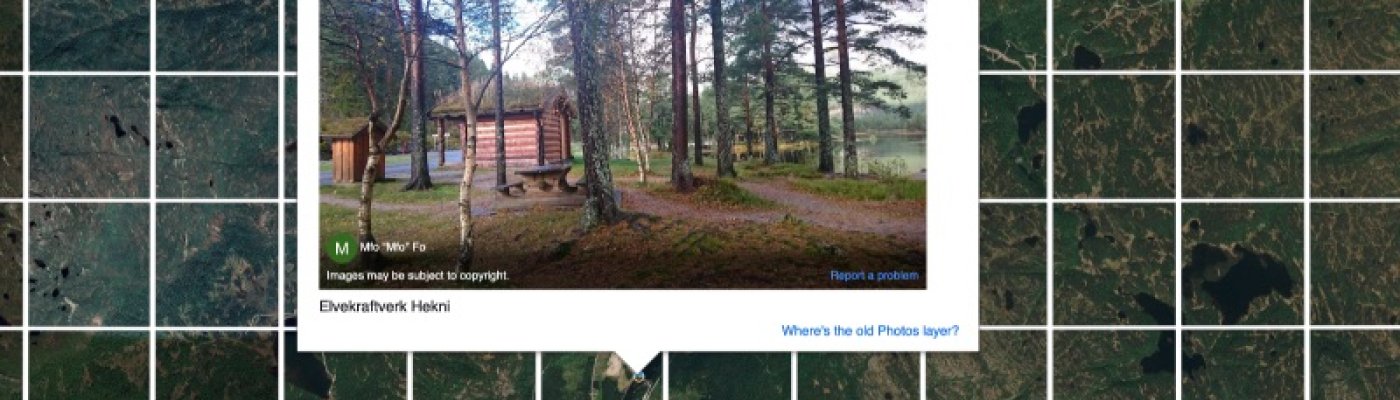Select the Elvekraftverk Hekni place title
The height and width of the screenshot is (400, 1400).
pos(384,307)
